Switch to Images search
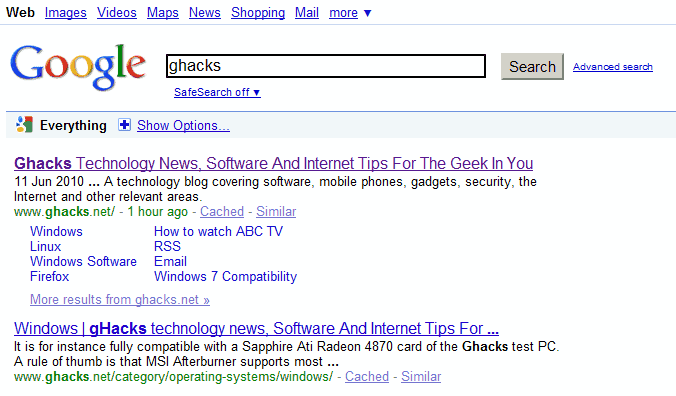 pyautogui.click(x=66, y=13)
